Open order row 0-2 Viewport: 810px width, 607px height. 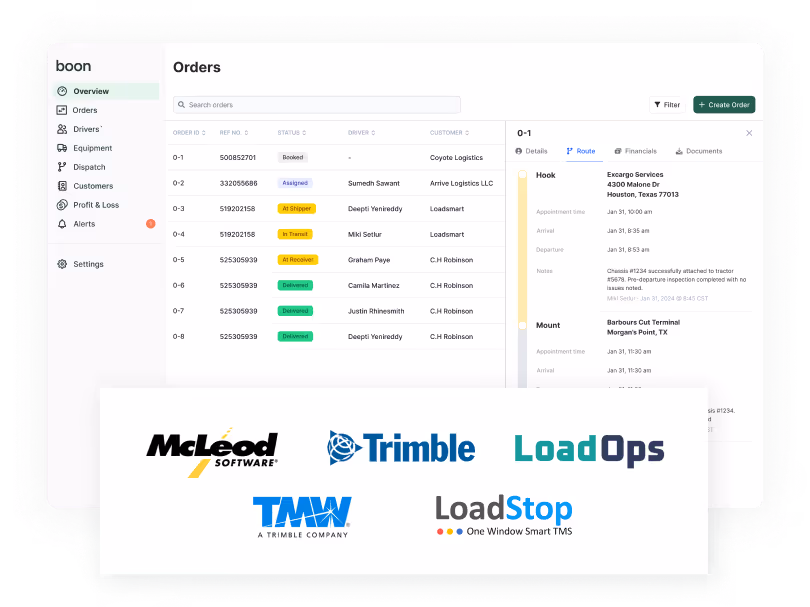click(335, 183)
